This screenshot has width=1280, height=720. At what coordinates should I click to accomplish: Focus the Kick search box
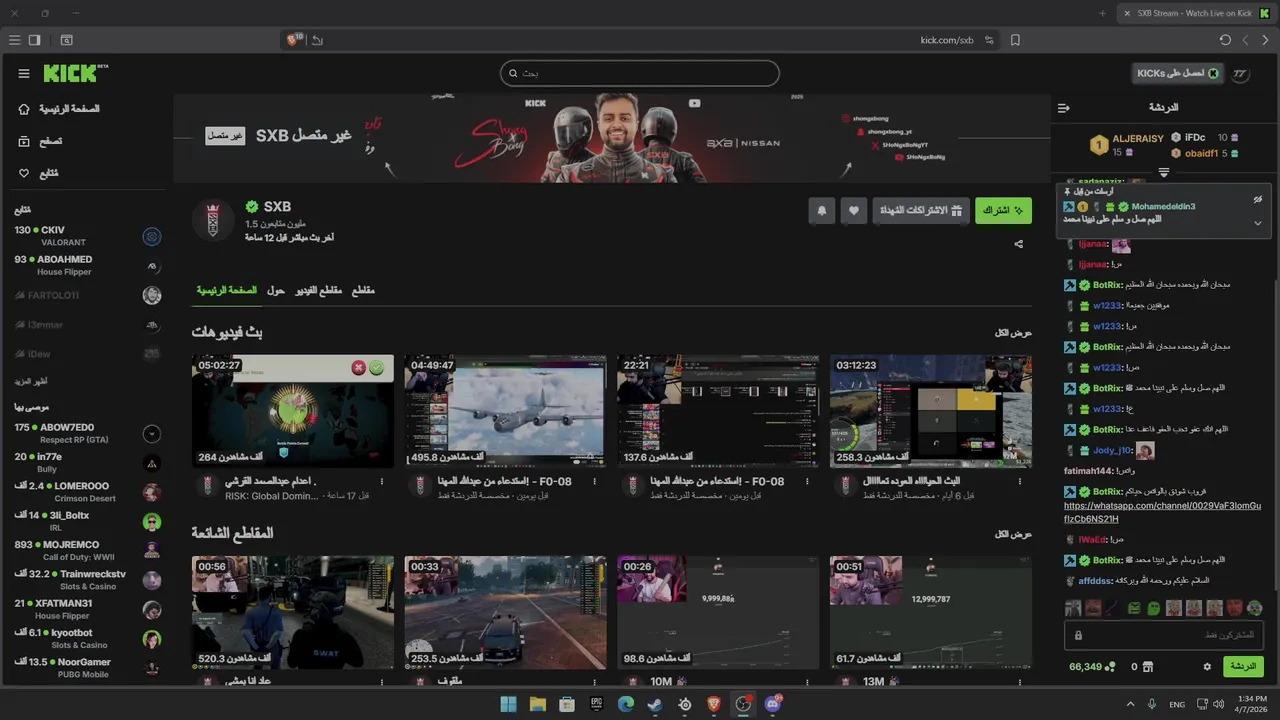pos(640,73)
